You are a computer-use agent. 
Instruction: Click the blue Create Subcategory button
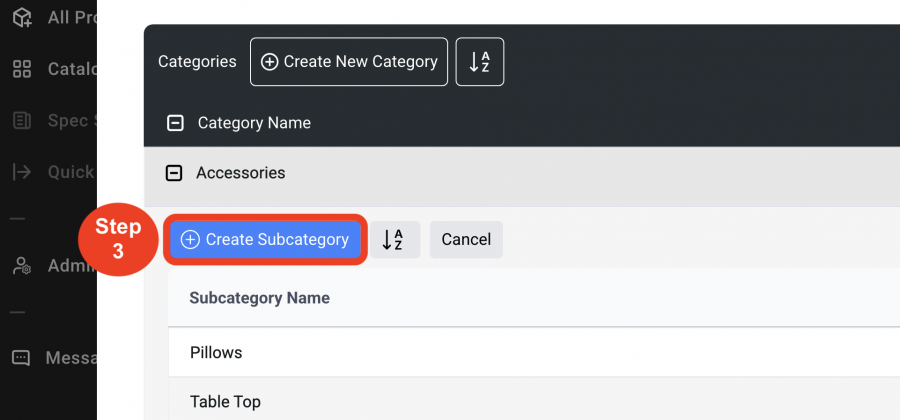pyautogui.click(x=265, y=240)
